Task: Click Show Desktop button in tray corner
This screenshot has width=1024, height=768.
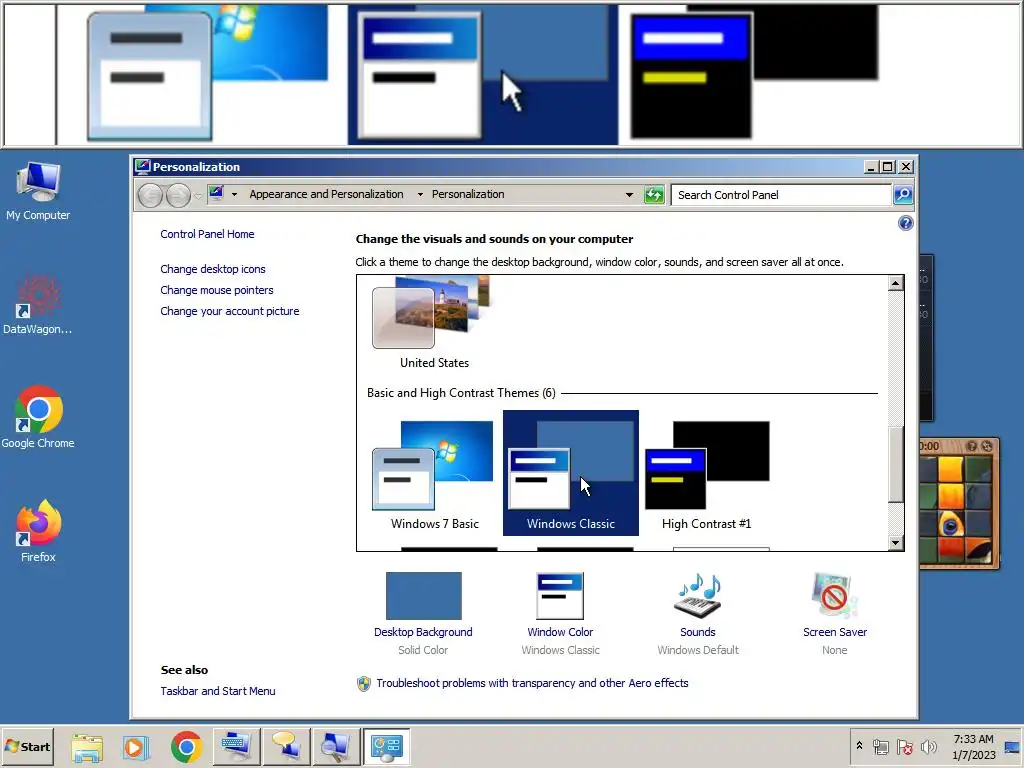Action: pyautogui.click(x=1013, y=746)
